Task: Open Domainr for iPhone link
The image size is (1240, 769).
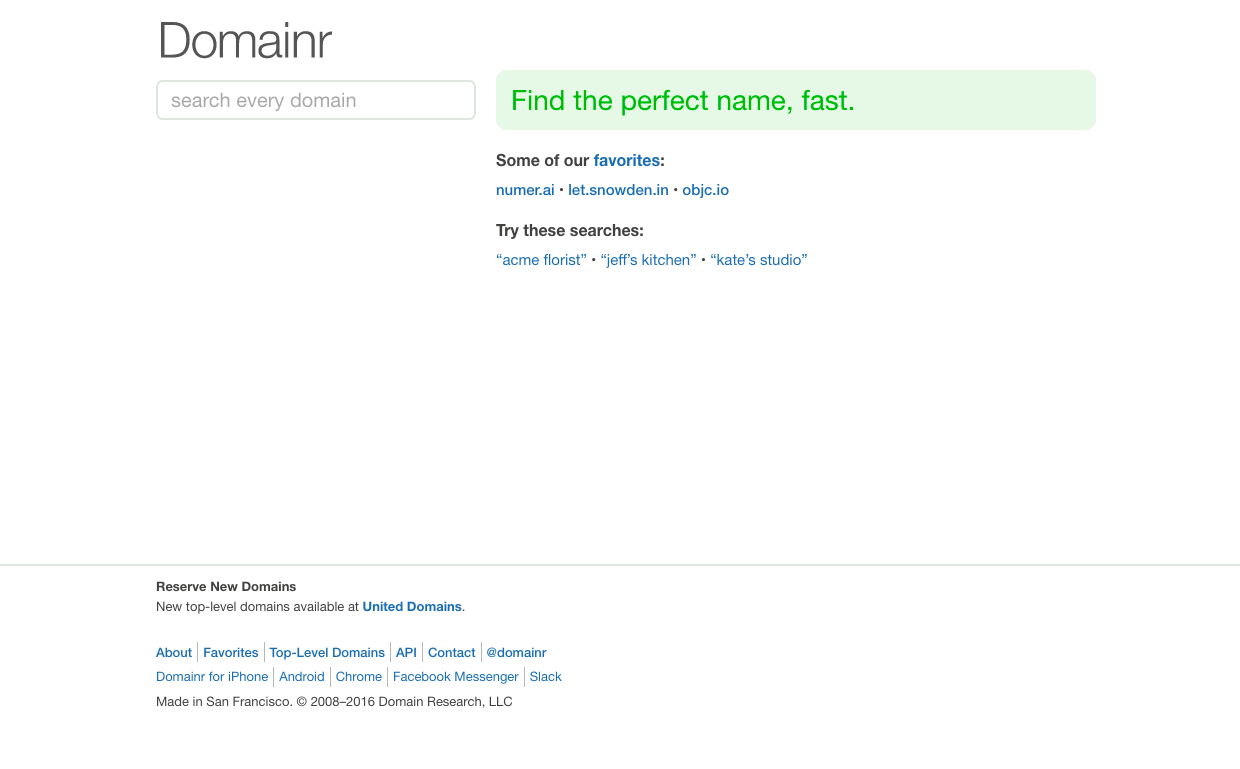Action: pyautogui.click(x=212, y=677)
